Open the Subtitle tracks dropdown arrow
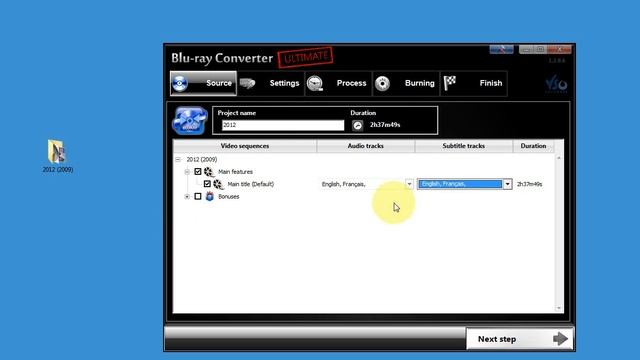This screenshot has width=640, height=360. pos(507,184)
